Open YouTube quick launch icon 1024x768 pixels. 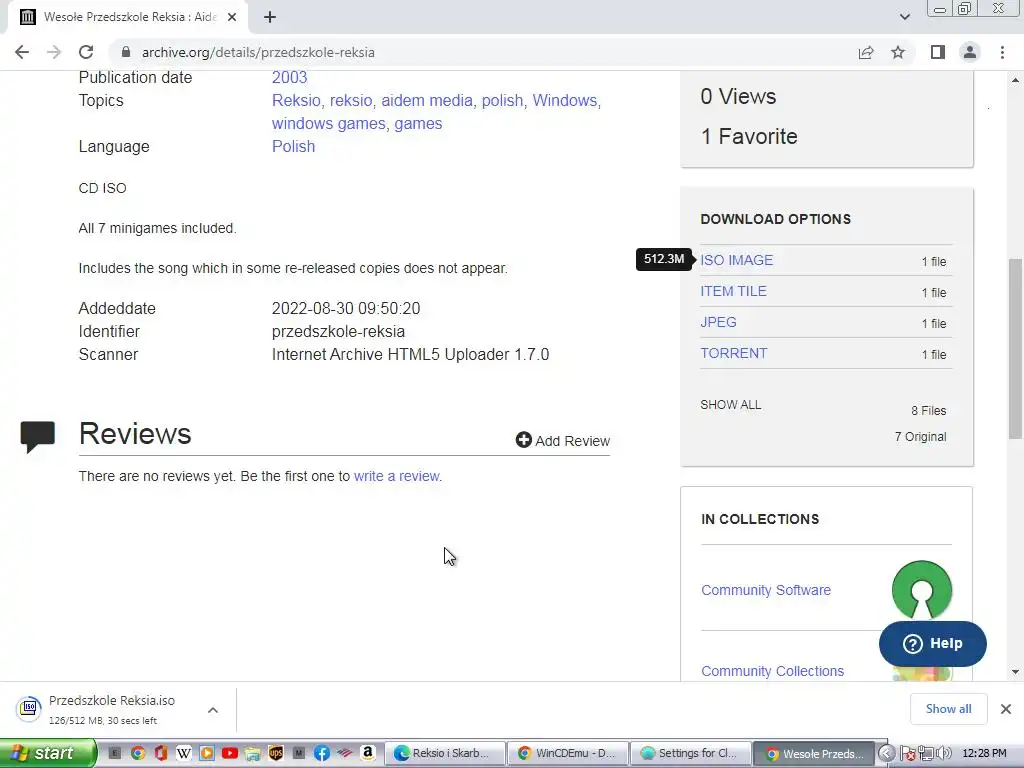(x=229, y=753)
